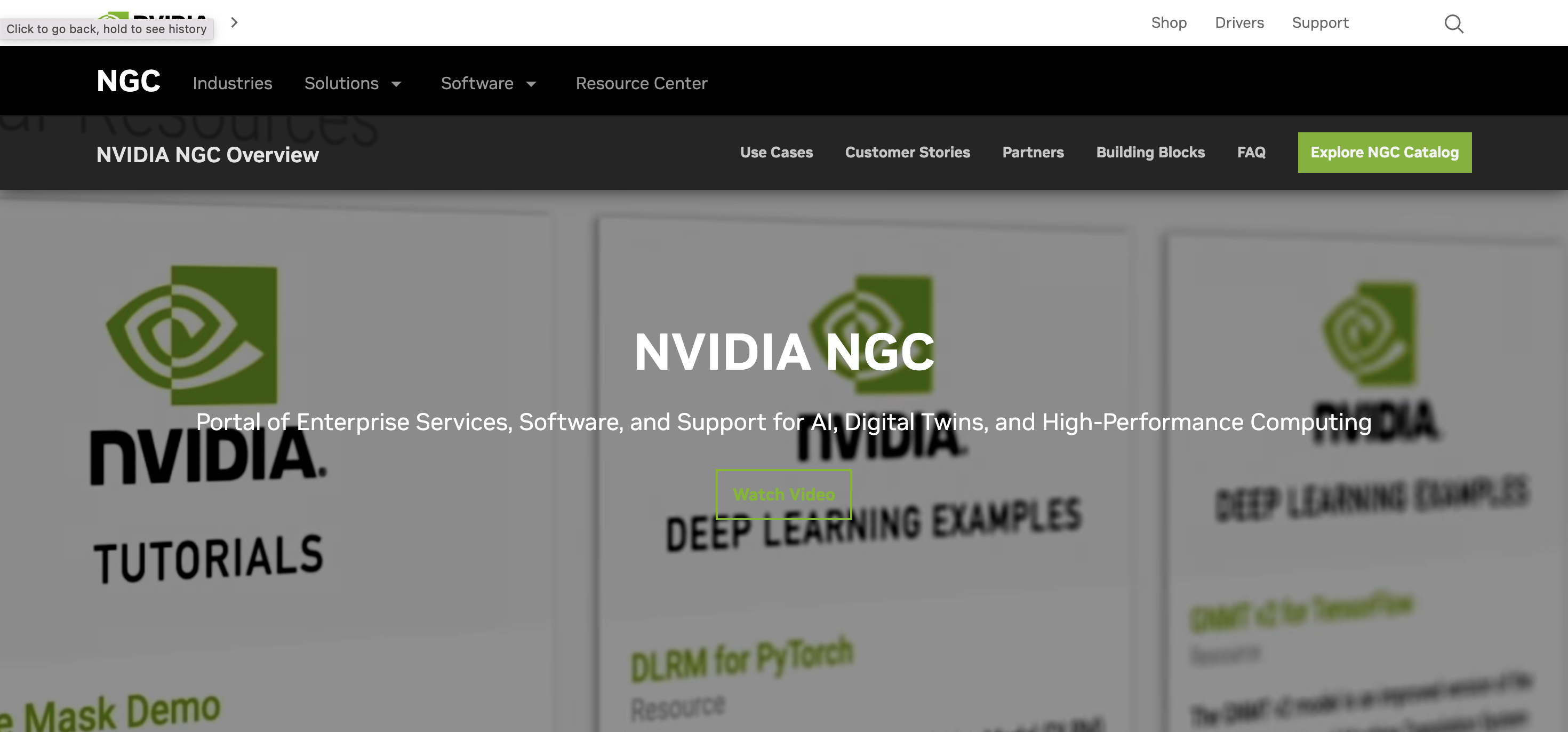Screen dimensions: 1568x732
Task: Click the Explore NGC Catalog button
Action: click(1384, 152)
